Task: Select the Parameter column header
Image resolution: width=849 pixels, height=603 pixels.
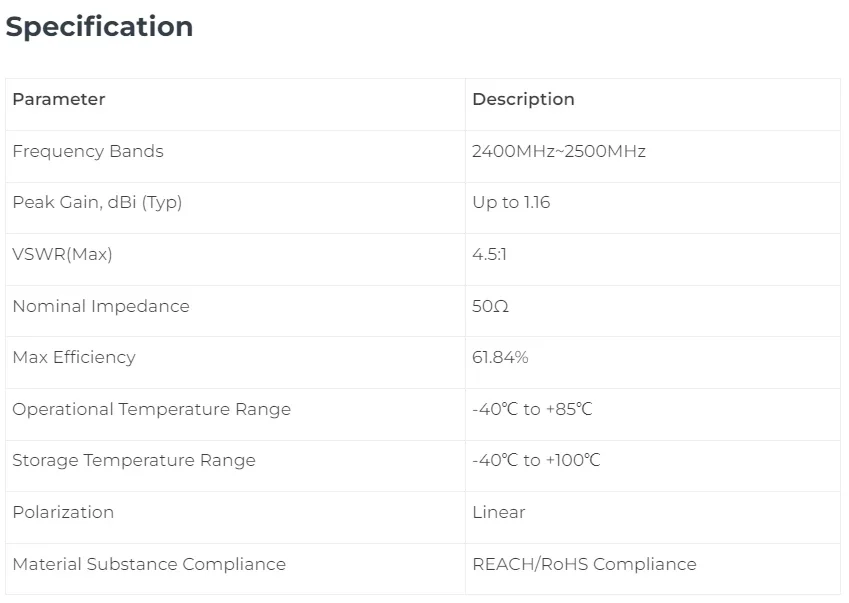Action: 58,99
